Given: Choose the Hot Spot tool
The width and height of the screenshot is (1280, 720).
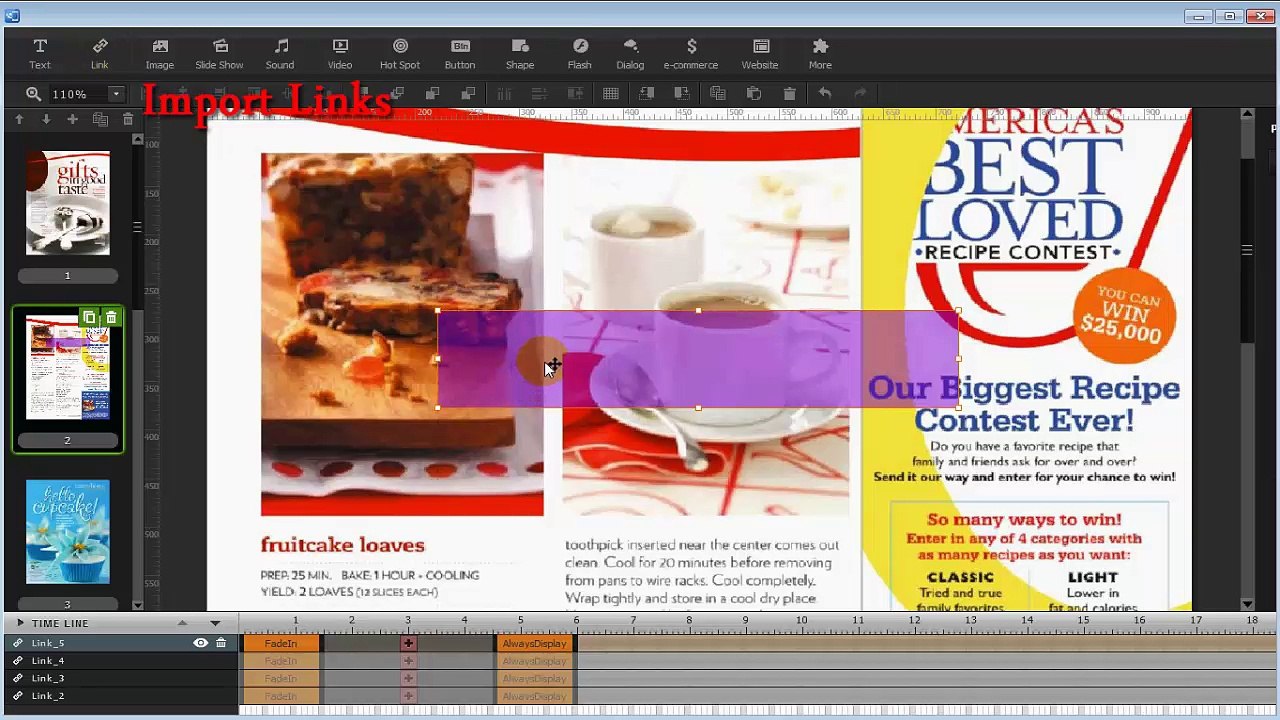Looking at the screenshot, I should pos(400,54).
